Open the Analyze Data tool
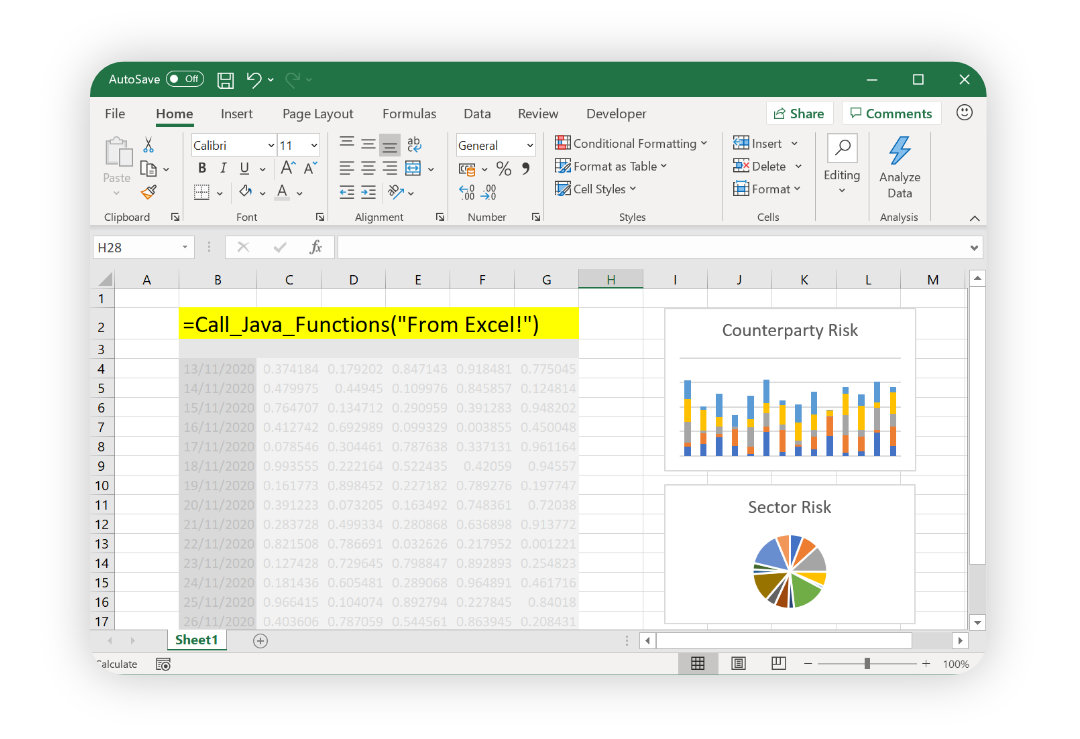Viewport: 1080px width, 739px height. (x=899, y=168)
